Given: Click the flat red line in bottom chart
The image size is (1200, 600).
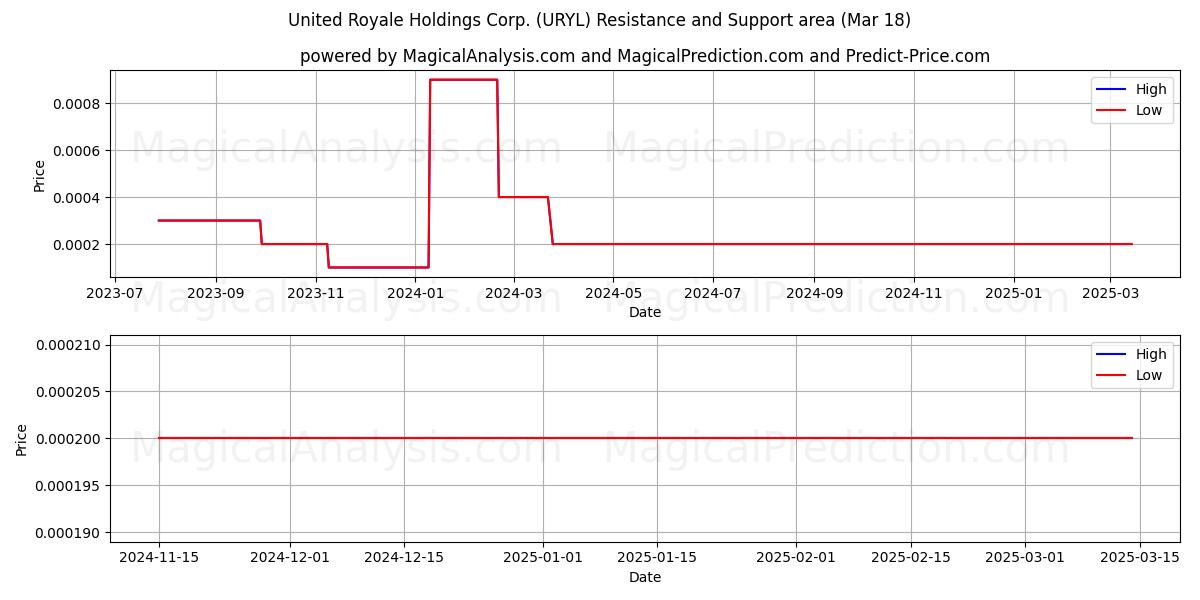Looking at the screenshot, I should click(x=645, y=438).
